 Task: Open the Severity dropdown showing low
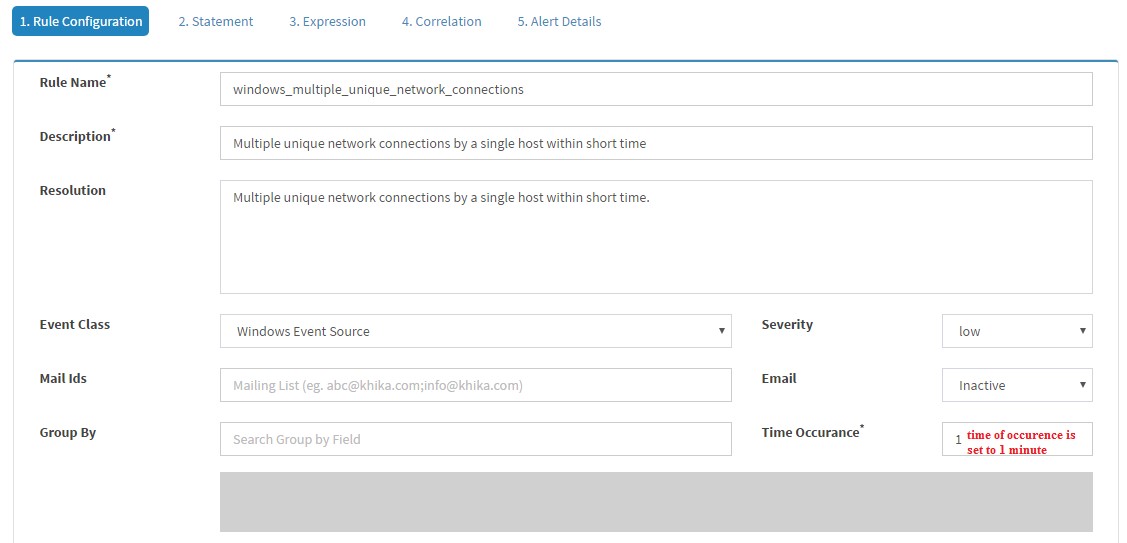tap(1017, 331)
